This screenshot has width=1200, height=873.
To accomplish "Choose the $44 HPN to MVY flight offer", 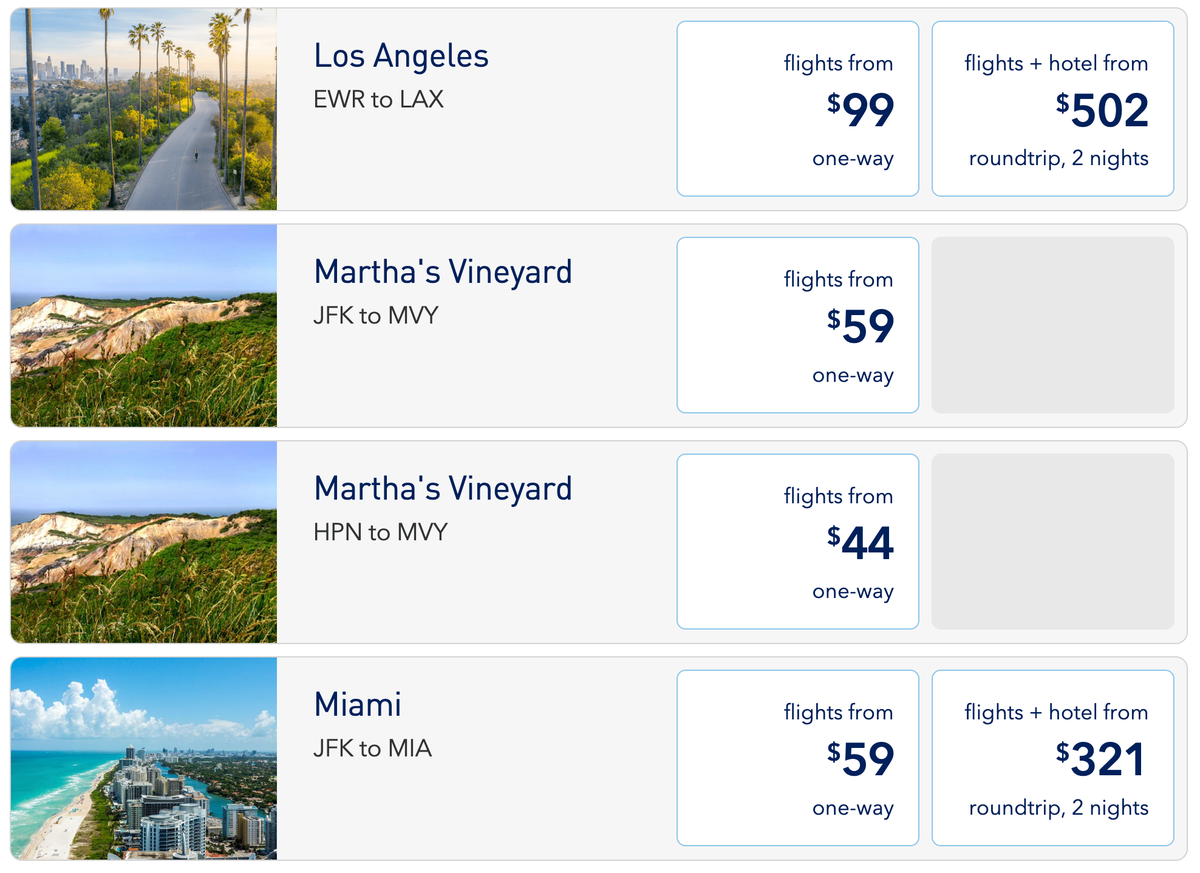I will tap(797, 541).
